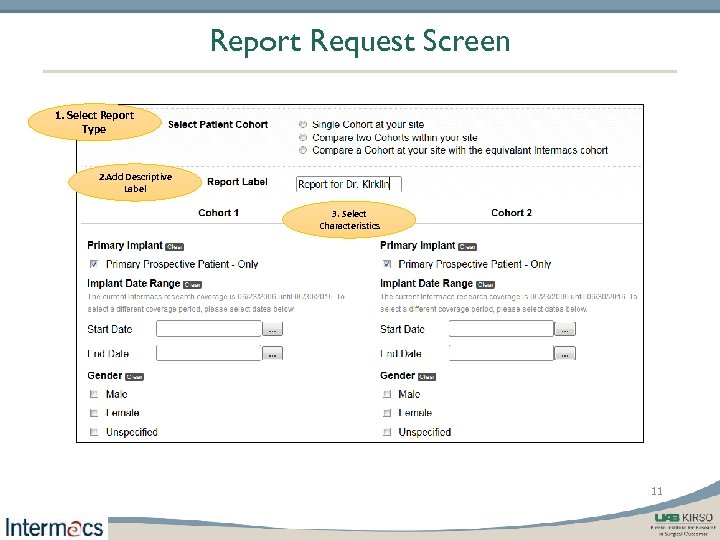Click Cohort 1 Start Date field

[x=208, y=329]
